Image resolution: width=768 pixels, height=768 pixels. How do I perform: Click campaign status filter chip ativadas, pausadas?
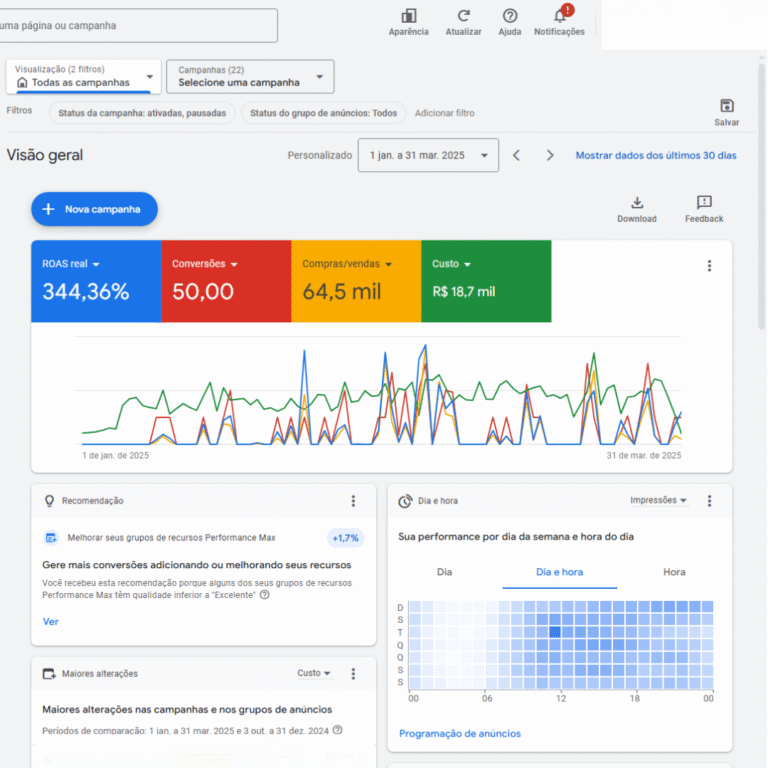tap(142, 113)
